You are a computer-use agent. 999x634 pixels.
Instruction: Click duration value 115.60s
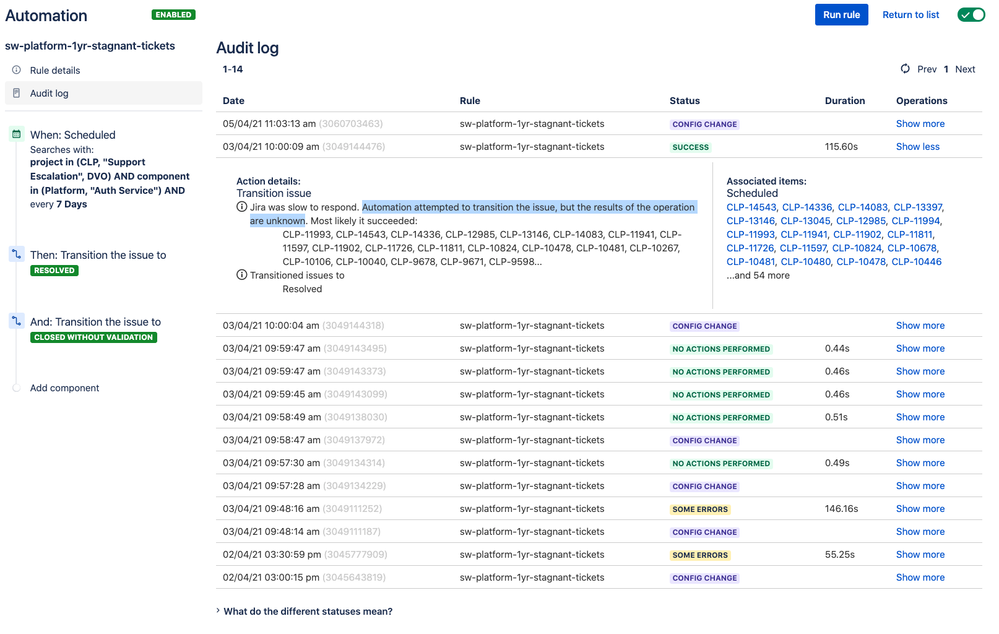(841, 147)
